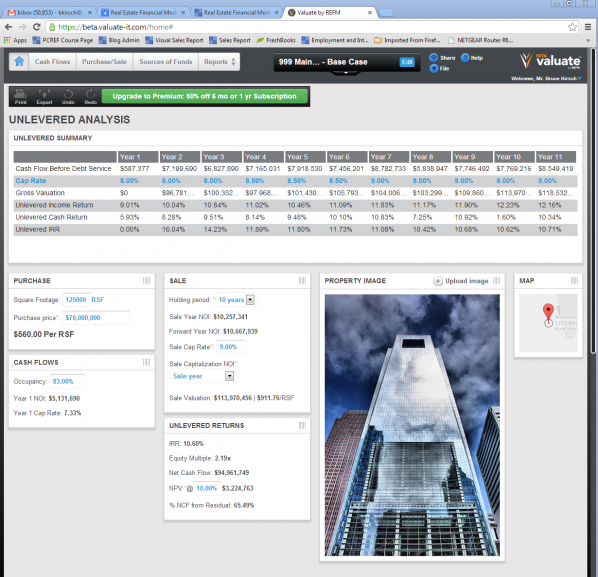
Task: Expand the Reports menu stepper
Action: pyautogui.click(x=233, y=62)
